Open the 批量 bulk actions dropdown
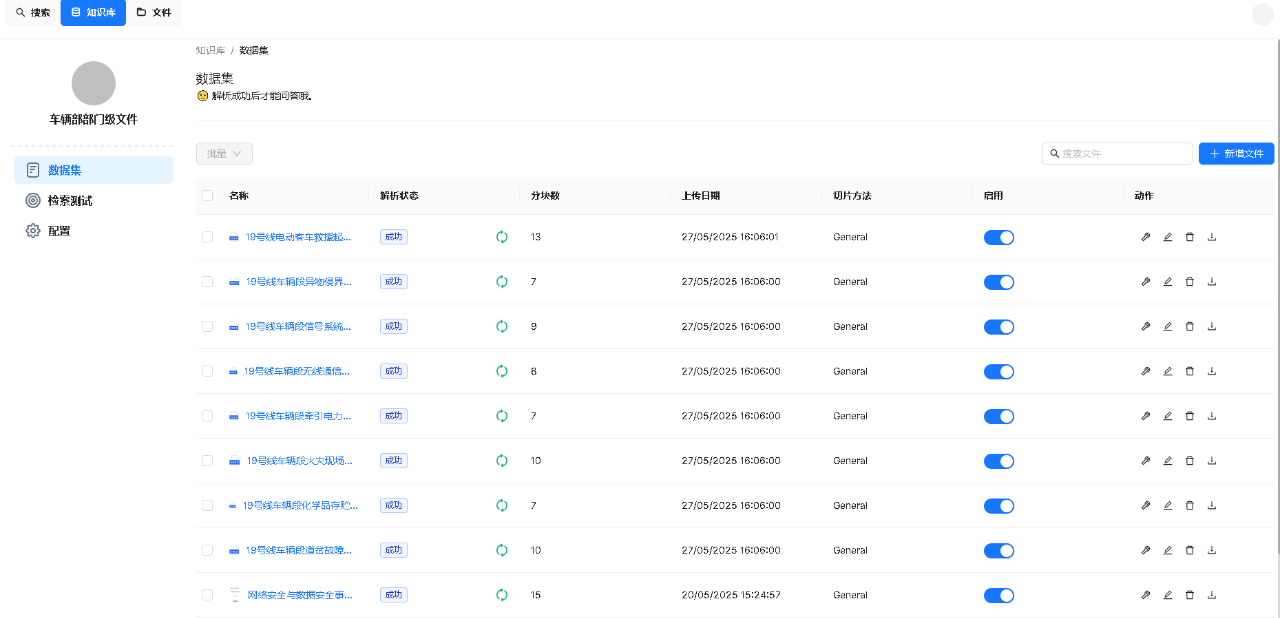This screenshot has width=1280, height=618. (224, 154)
